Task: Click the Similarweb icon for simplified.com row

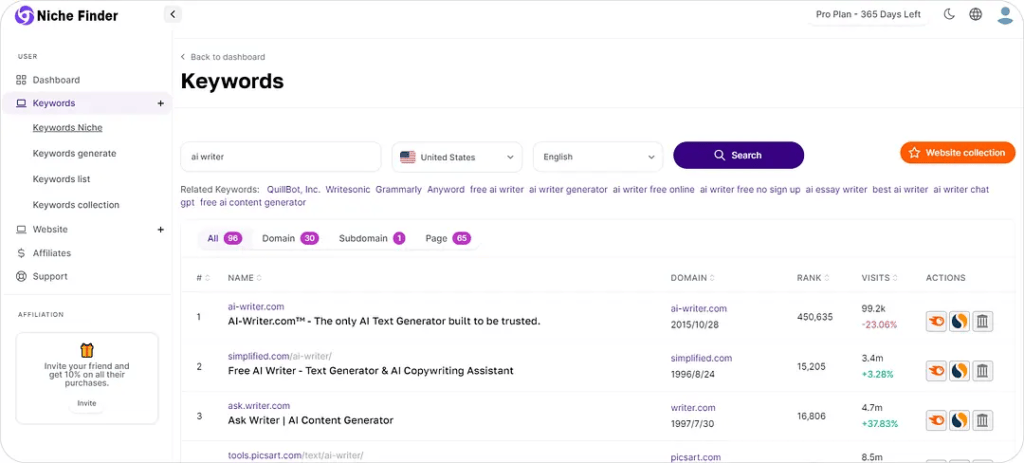Action: point(960,371)
